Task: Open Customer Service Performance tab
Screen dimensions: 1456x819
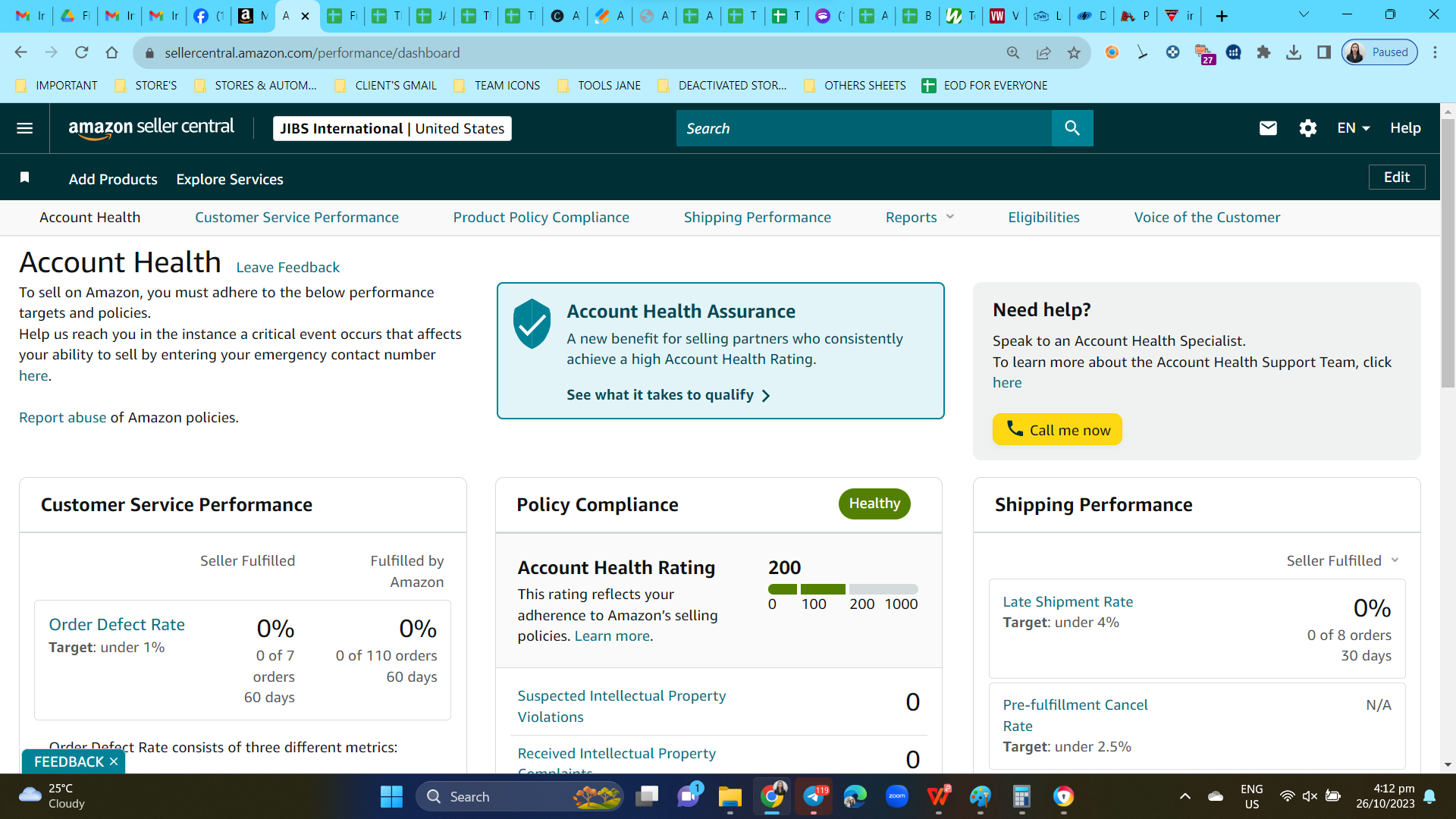Action: pyautogui.click(x=297, y=218)
